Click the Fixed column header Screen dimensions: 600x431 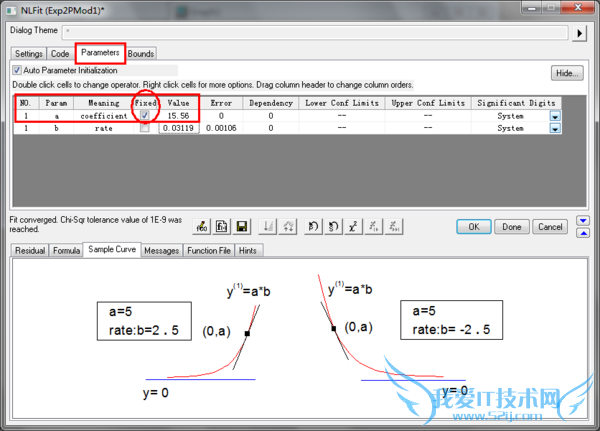(145, 103)
